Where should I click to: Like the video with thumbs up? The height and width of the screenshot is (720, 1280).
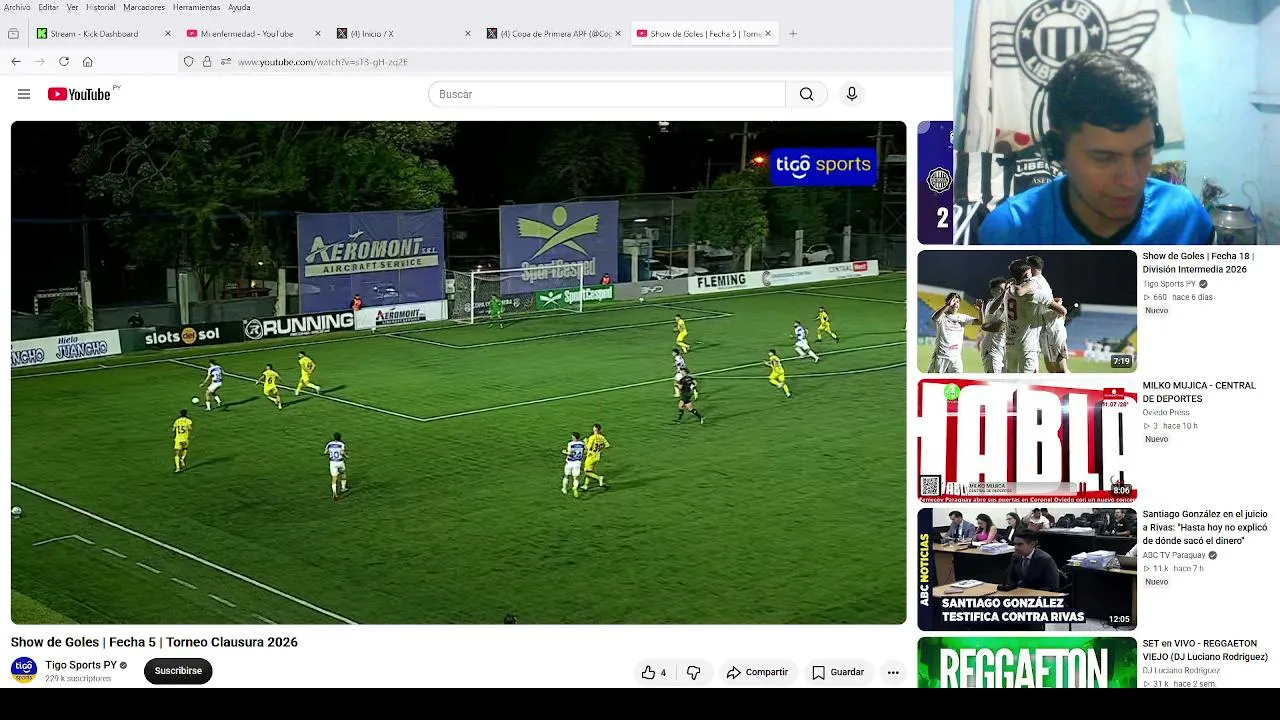[654, 672]
